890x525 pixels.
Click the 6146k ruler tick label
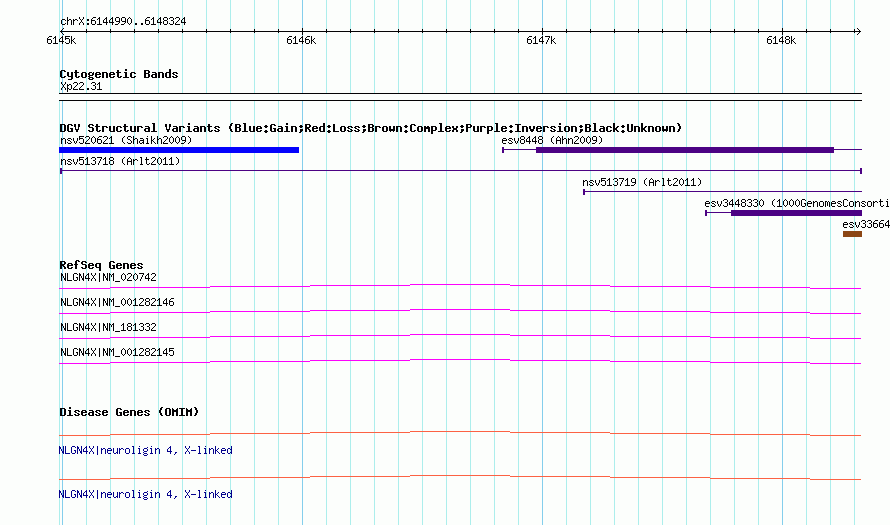point(301,40)
